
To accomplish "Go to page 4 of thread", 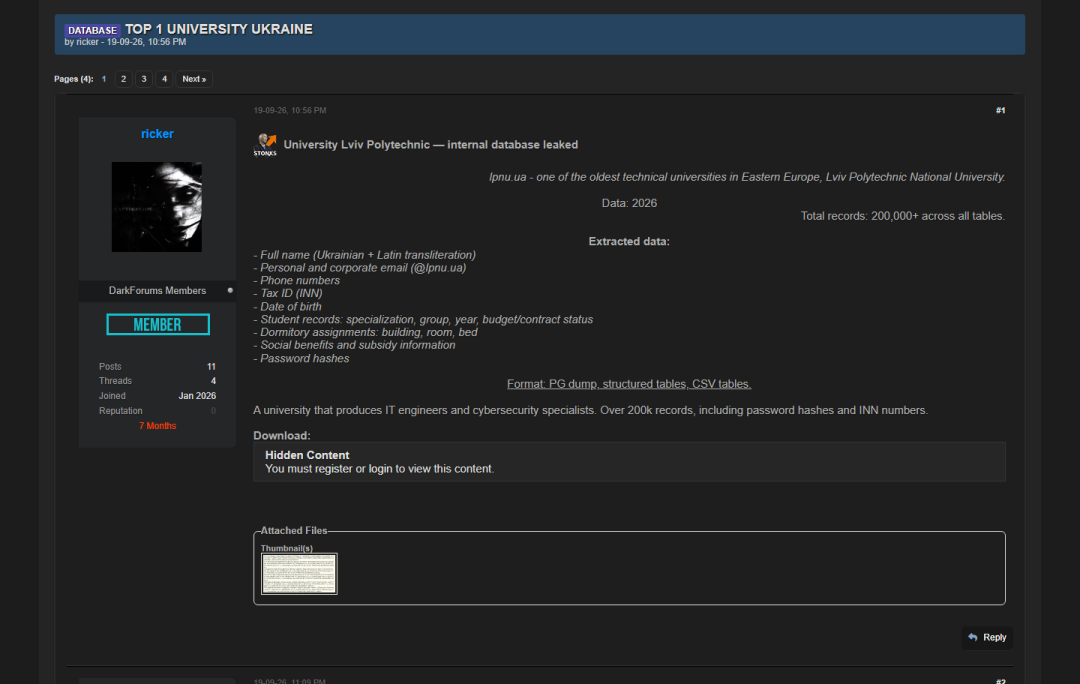I will coord(164,79).
